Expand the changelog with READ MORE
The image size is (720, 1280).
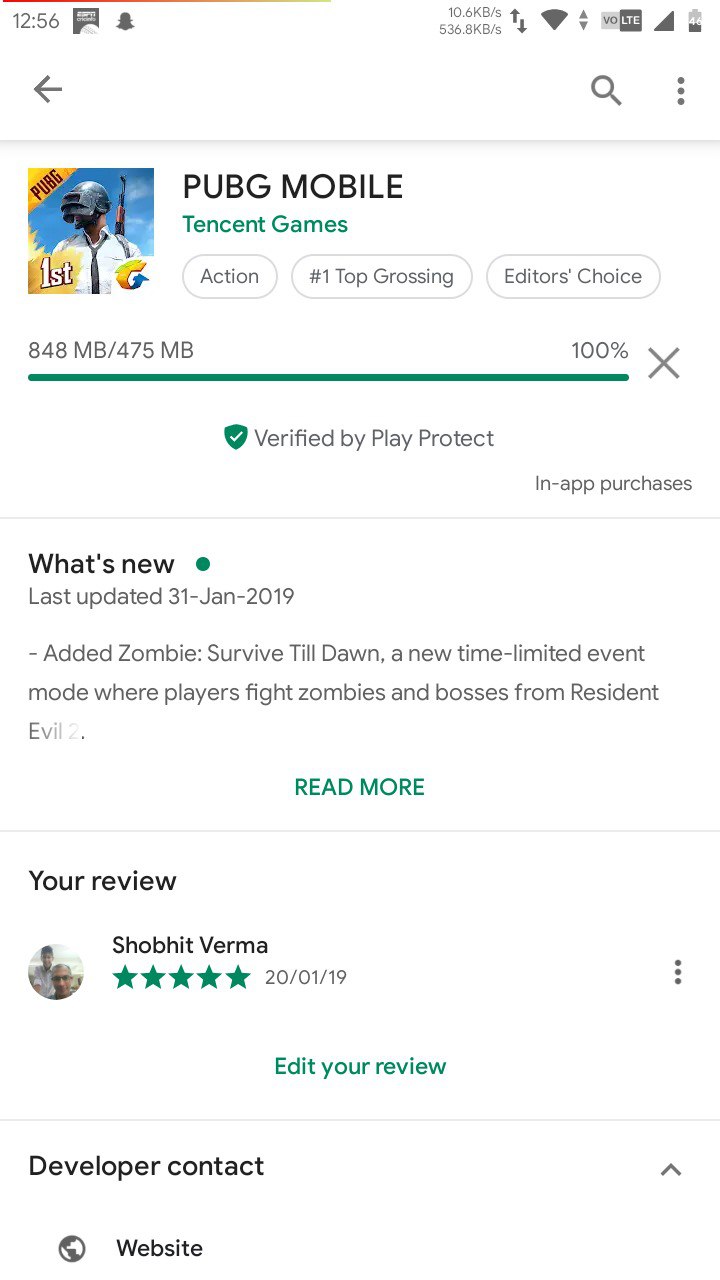359,787
